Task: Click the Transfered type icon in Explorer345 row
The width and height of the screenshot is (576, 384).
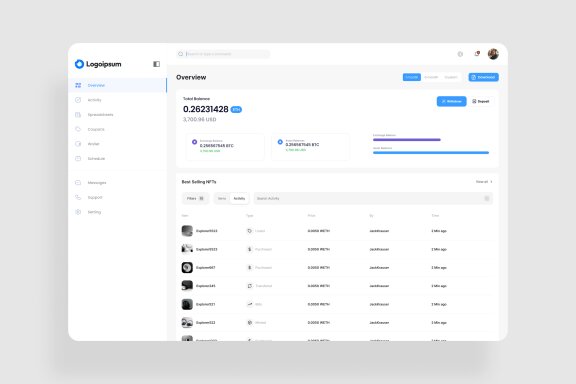Action: coord(249,286)
